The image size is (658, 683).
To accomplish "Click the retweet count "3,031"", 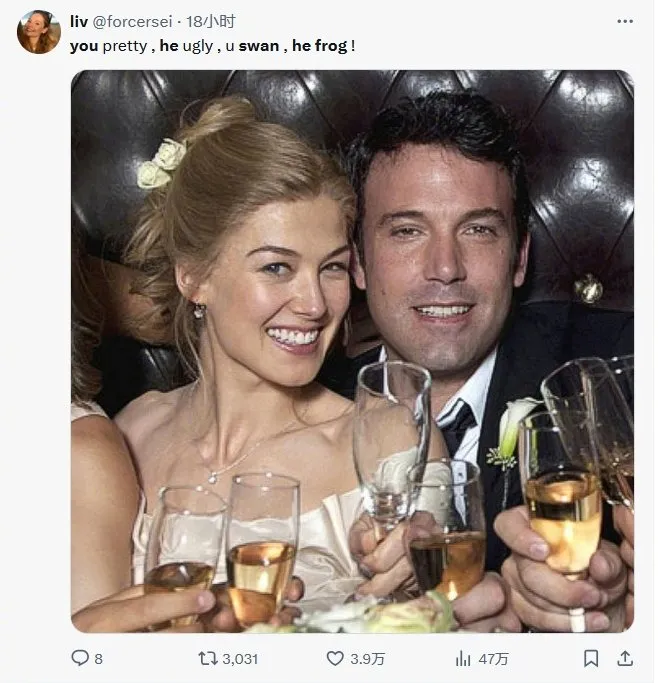I will [241, 658].
